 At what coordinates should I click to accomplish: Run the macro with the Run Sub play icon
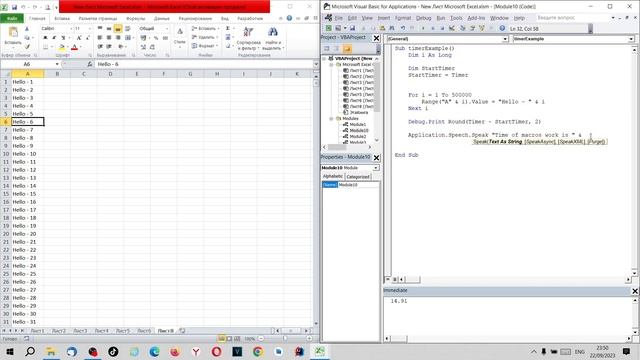click(x=423, y=28)
